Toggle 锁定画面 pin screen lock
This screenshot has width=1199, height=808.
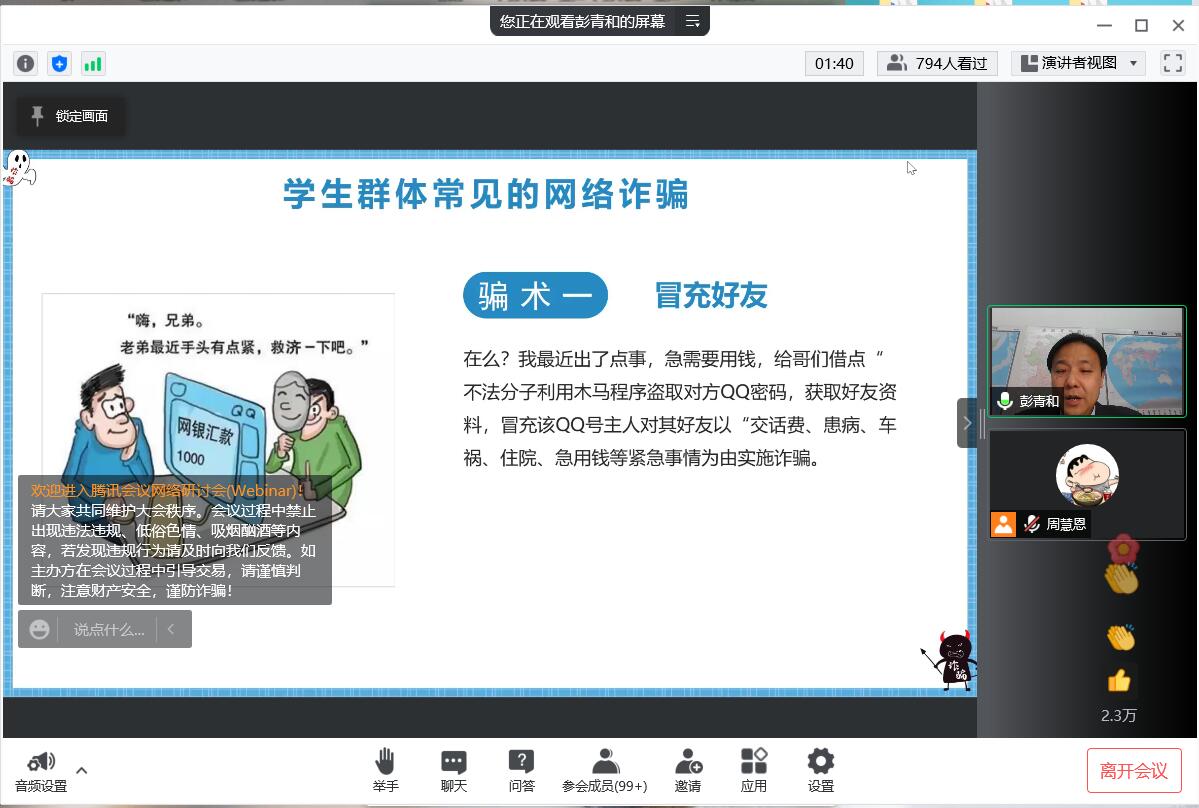(x=70, y=116)
